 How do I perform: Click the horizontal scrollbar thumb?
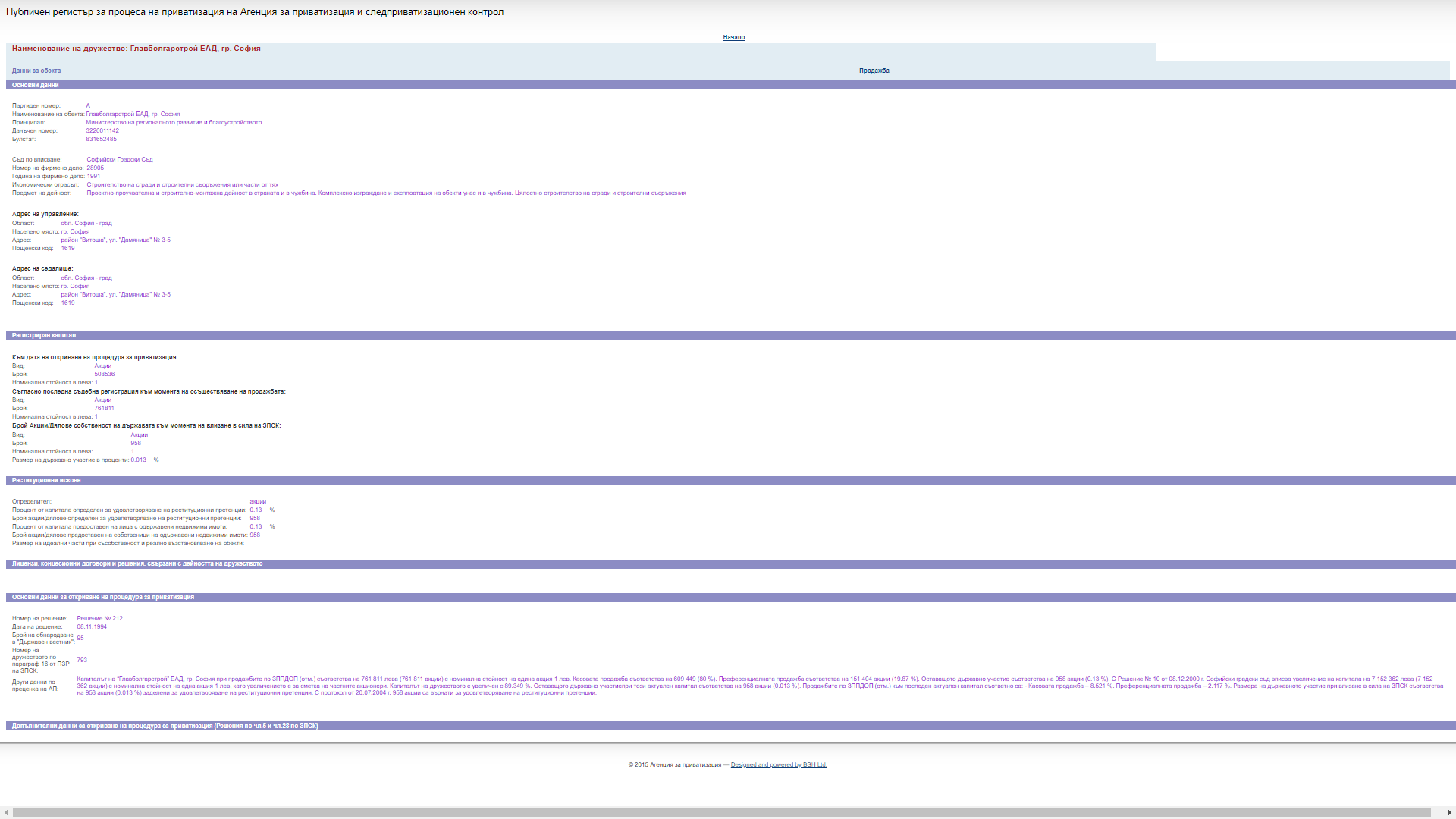pos(720,813)
